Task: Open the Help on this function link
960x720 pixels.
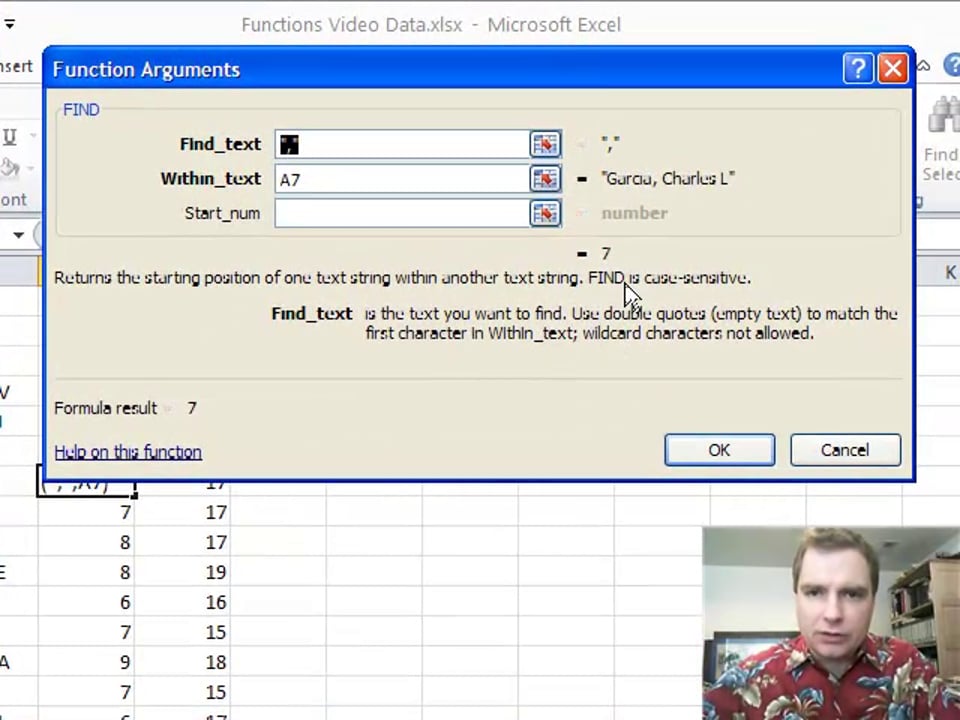Action: (x=128, y=452)
